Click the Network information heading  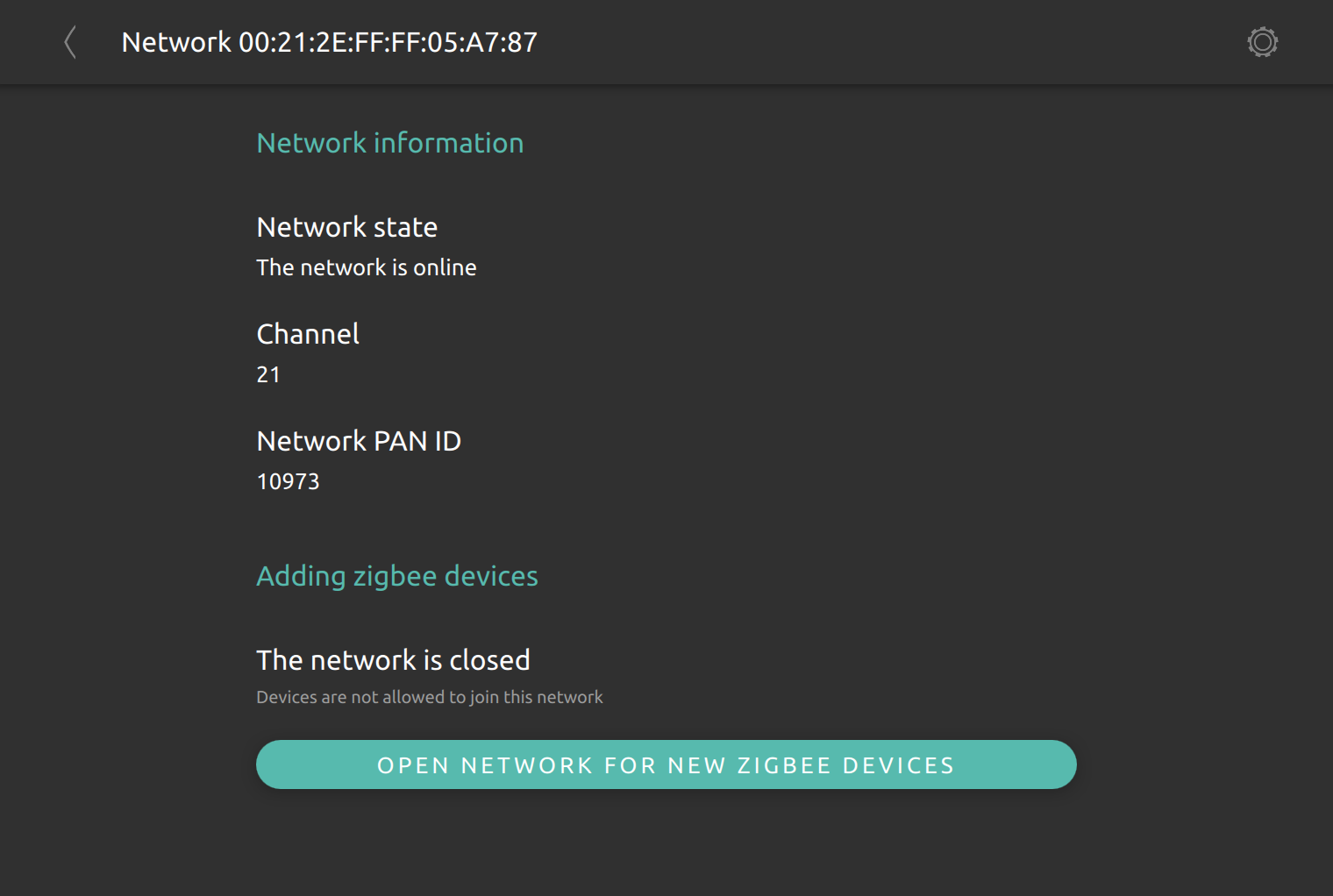[x=390, y=143]
